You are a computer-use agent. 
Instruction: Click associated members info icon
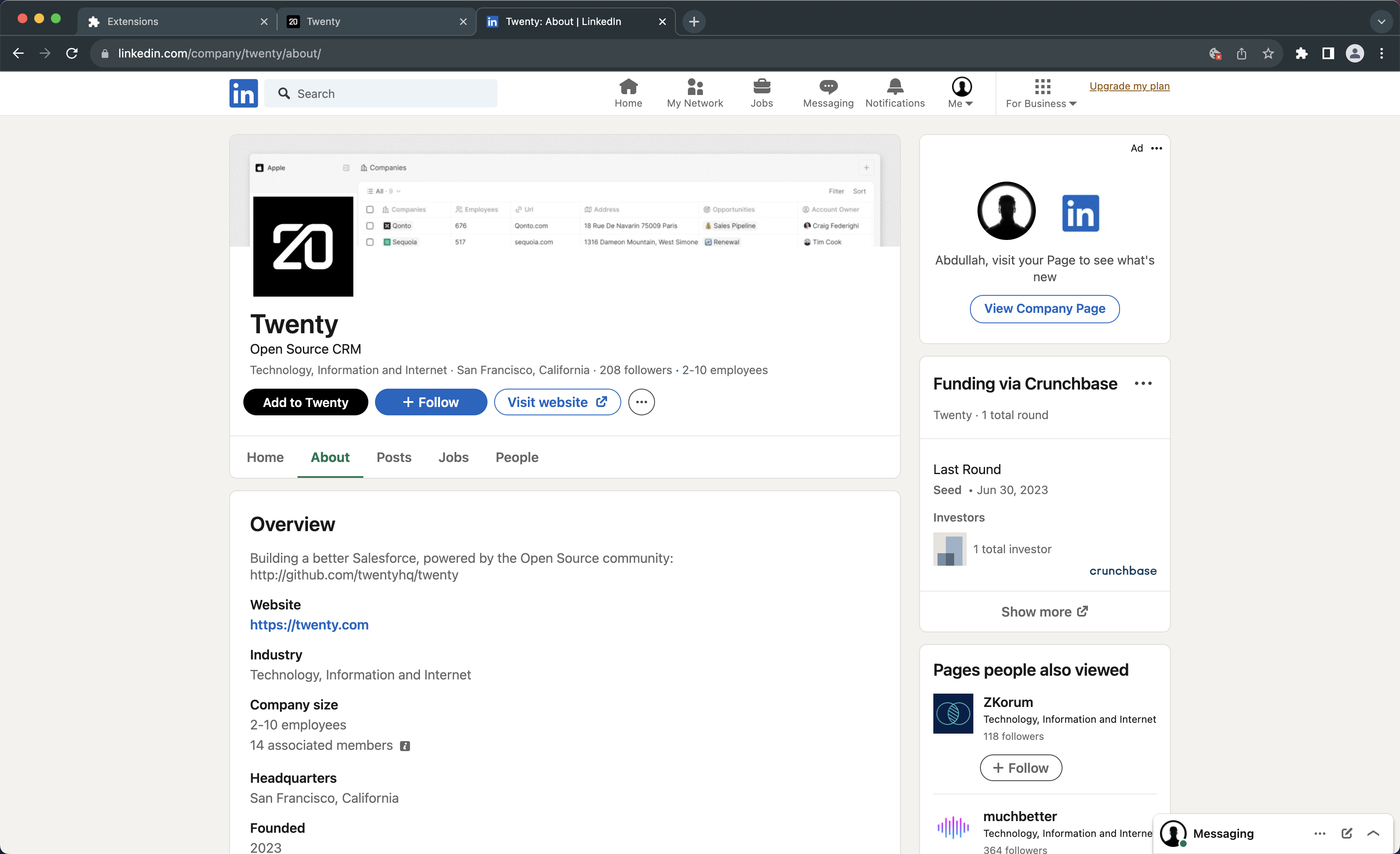coord(405,745)
